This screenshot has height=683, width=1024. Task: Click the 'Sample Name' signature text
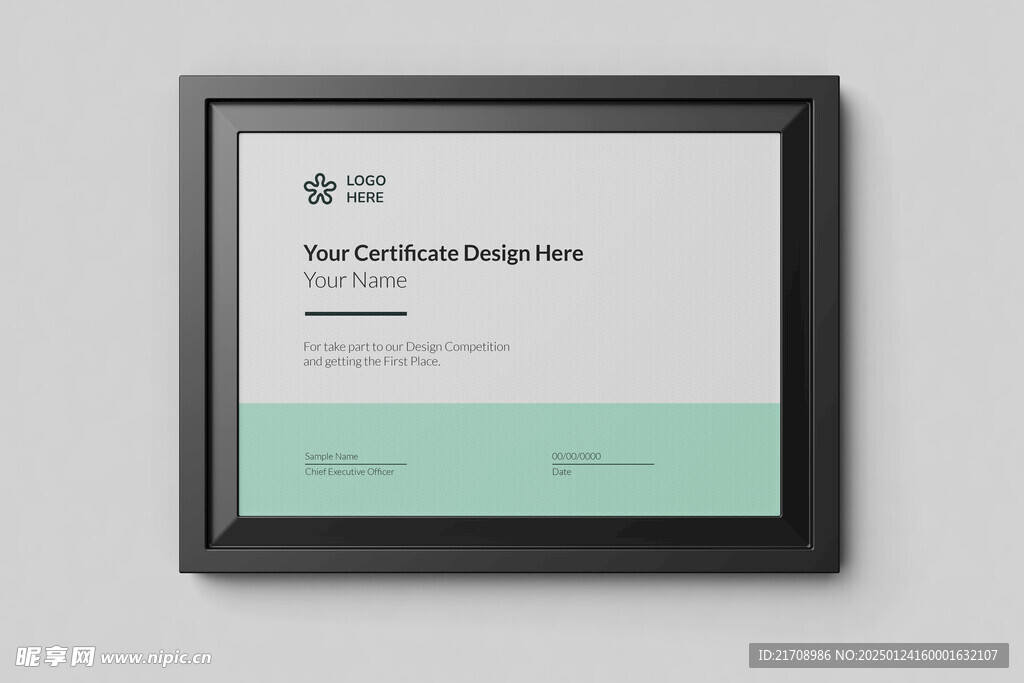331,456
